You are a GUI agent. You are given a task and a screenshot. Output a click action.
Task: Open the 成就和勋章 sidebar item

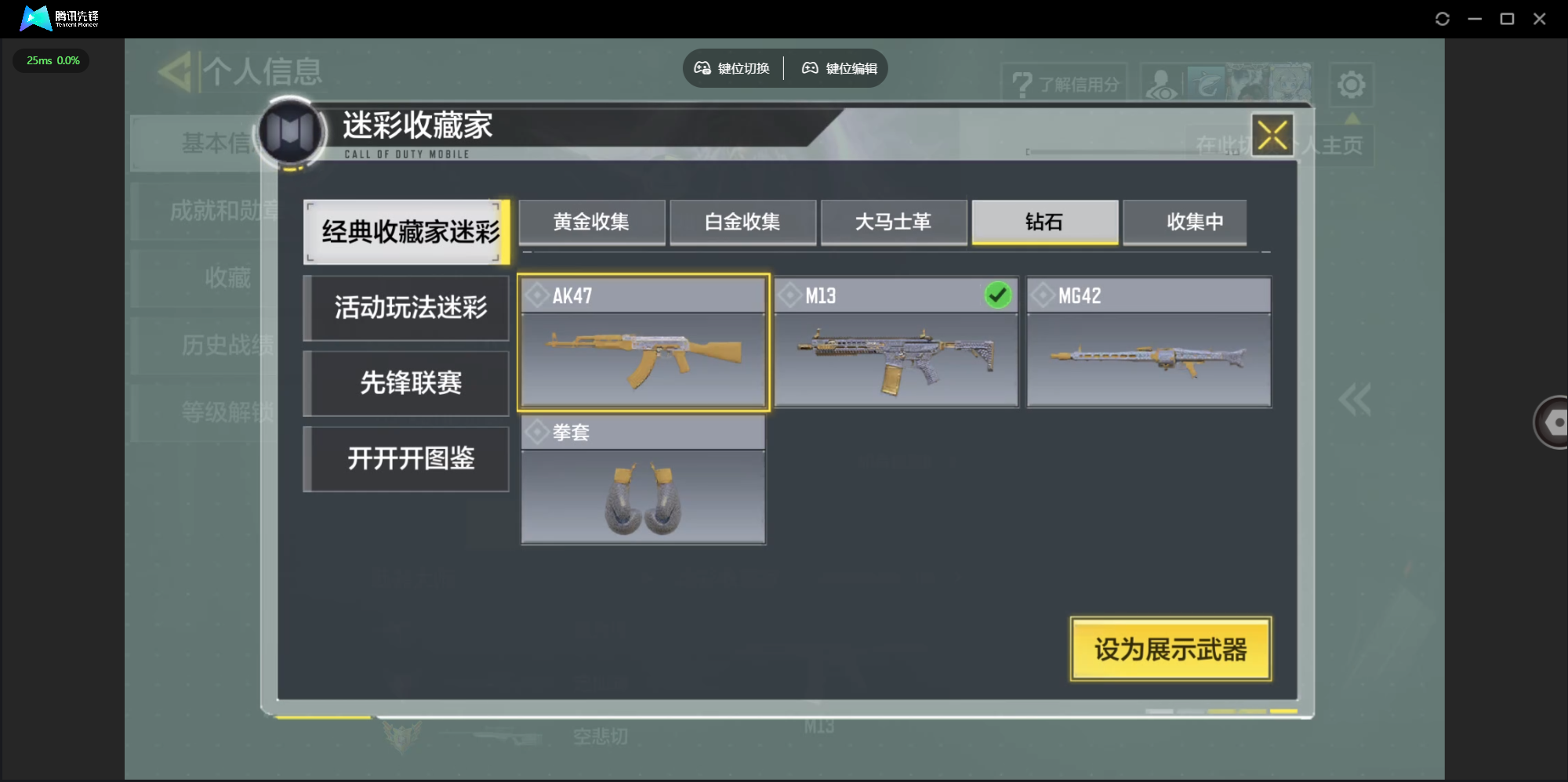click(x=204, y=211)
